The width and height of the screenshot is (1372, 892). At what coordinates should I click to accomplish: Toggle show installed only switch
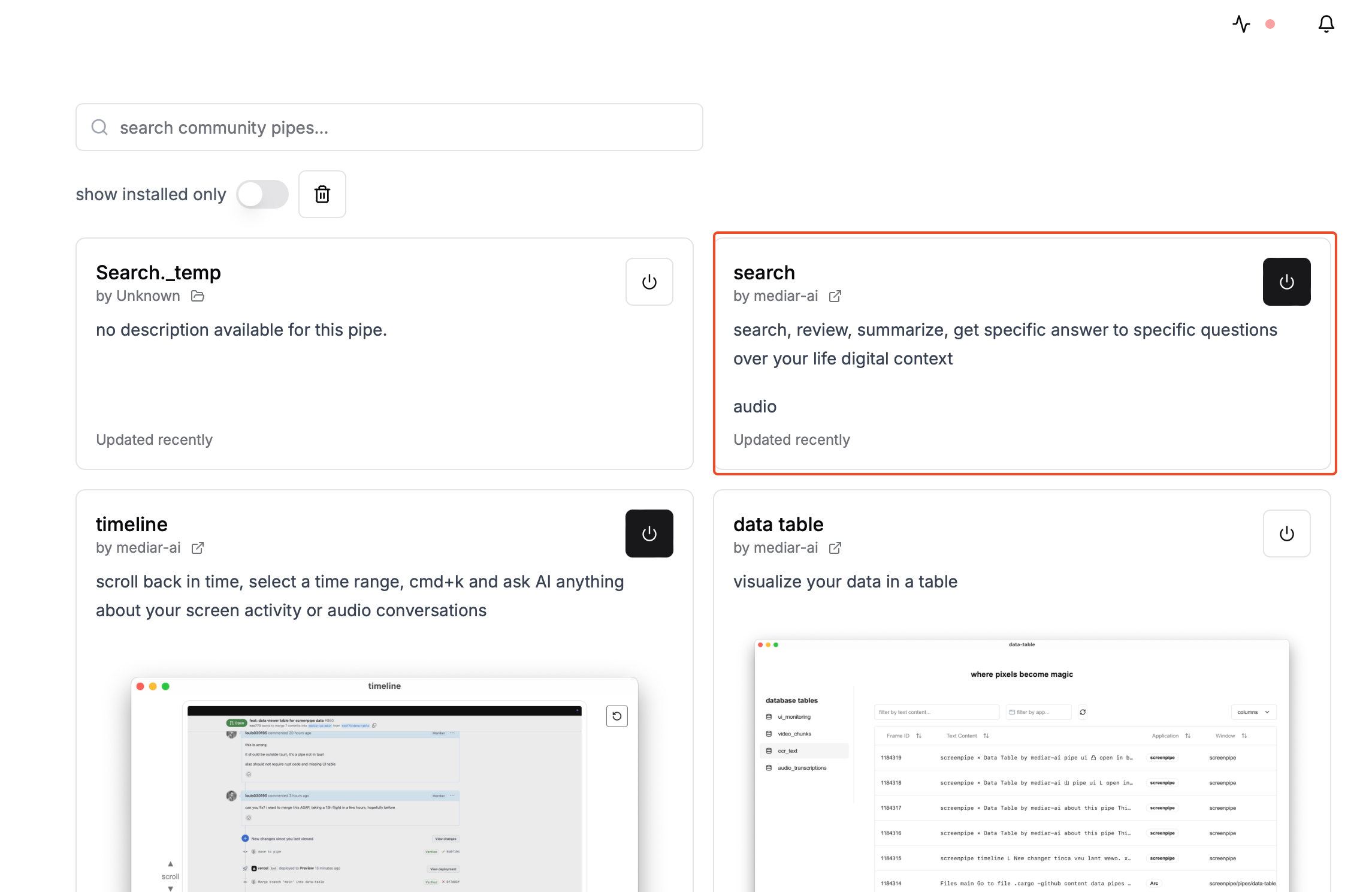[x=262, y=194]
